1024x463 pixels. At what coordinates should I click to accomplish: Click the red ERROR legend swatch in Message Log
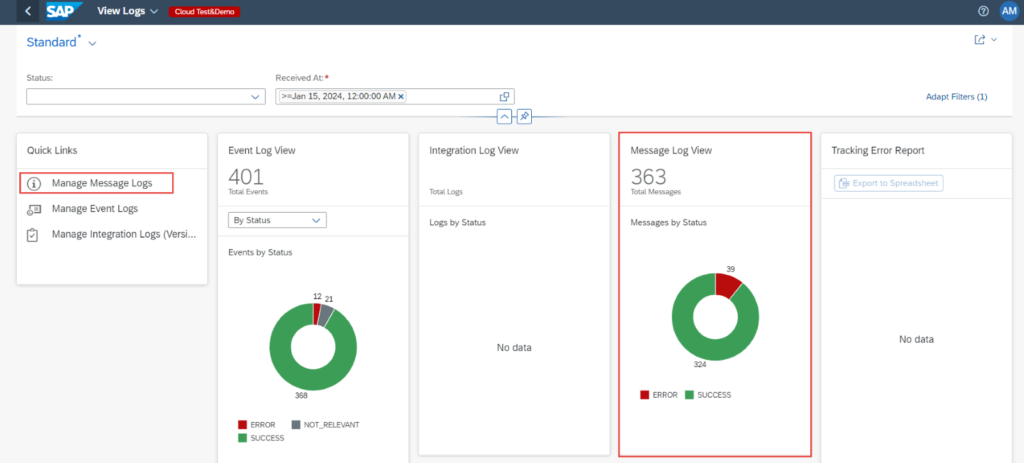click(x=645, y=395)
